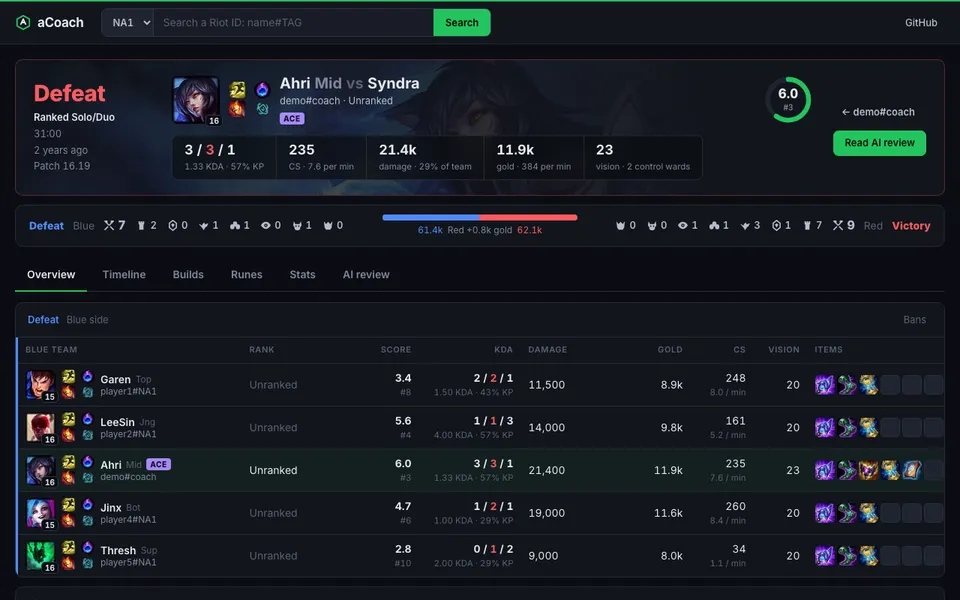Select the Overview tab

[x=51, y=274]
